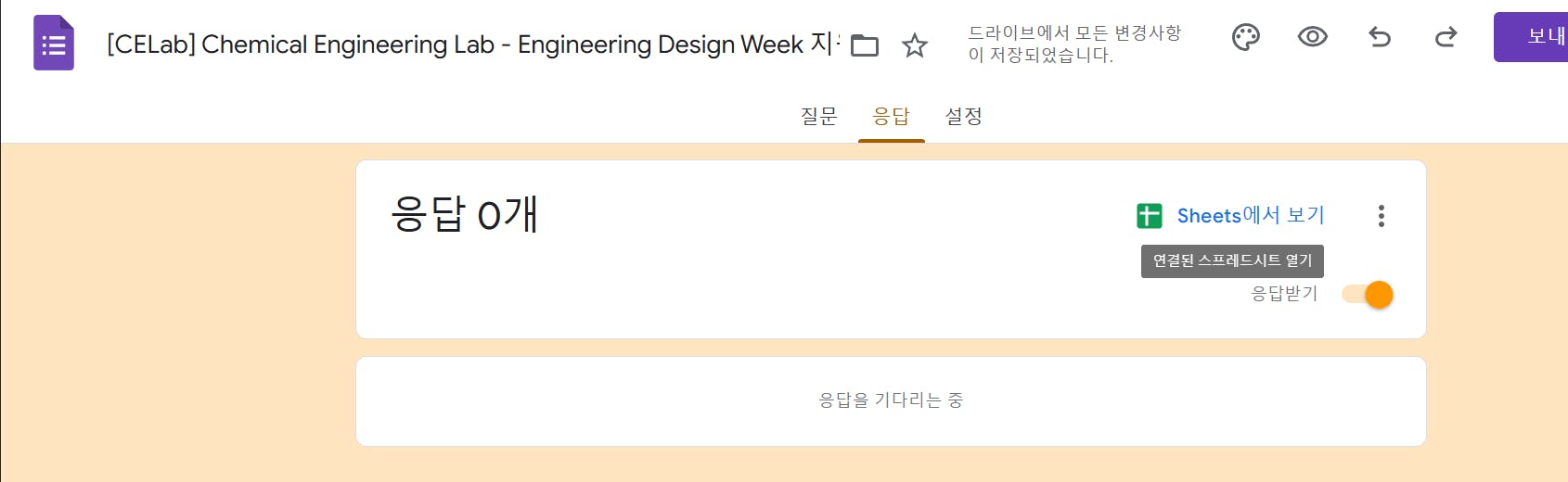This screenshot has height=482, width=1568.
Task: Click the 응답 0개 heading
Action: (464, 214)
